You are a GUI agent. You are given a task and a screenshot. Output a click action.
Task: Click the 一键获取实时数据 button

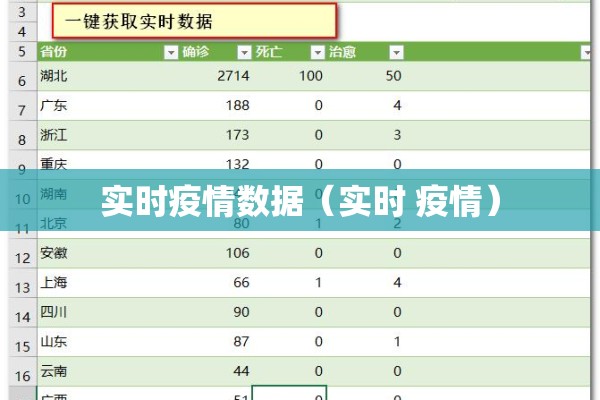194,21
